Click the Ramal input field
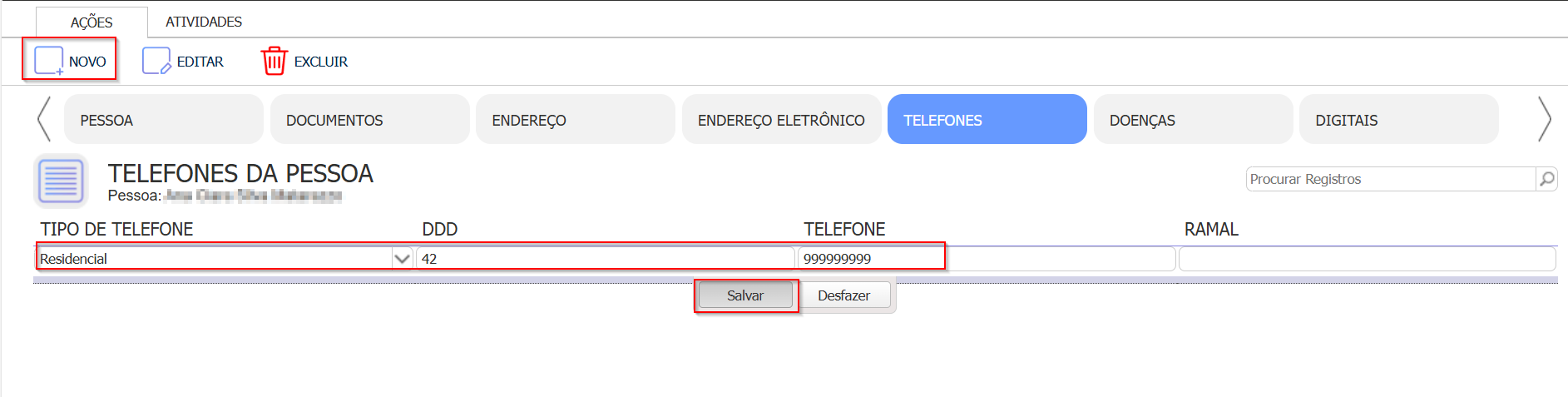1568x397 pixels. point(1367,259)
